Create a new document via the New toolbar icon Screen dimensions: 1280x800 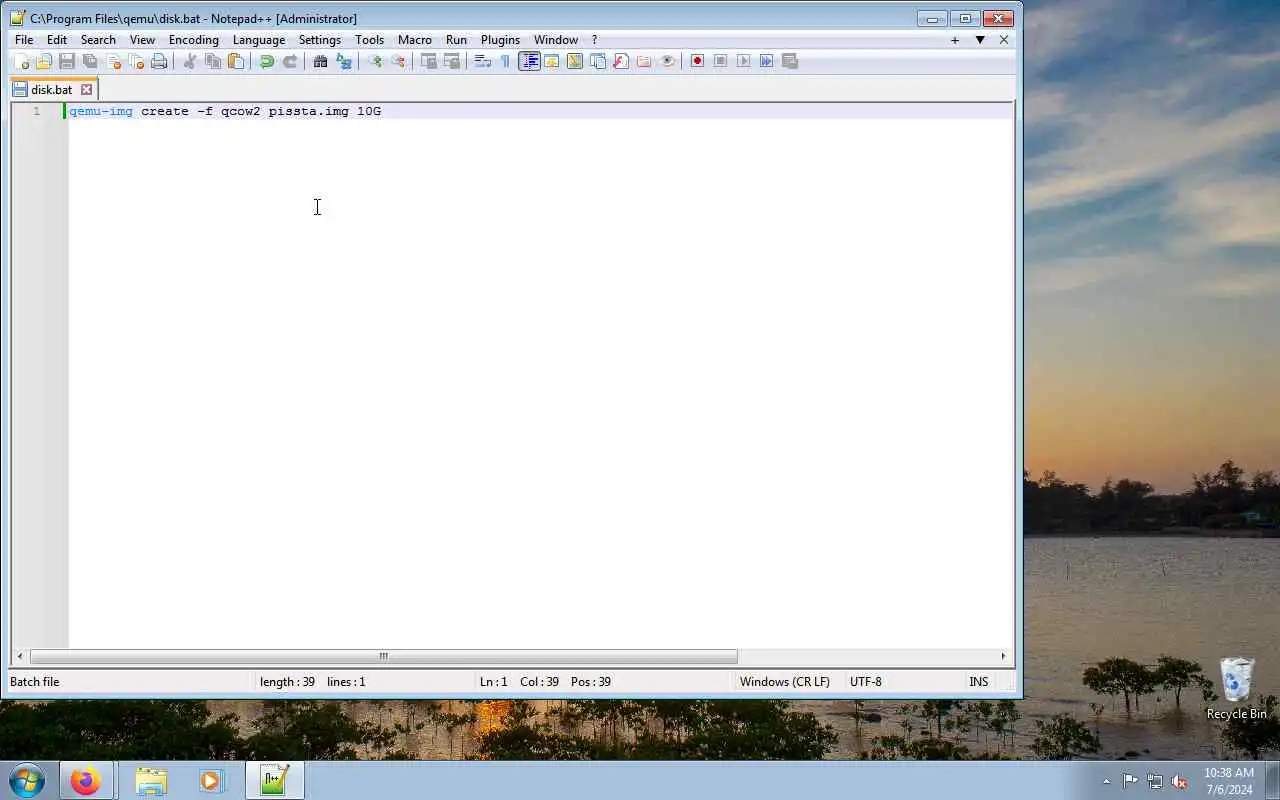click(x=21, y=61)
